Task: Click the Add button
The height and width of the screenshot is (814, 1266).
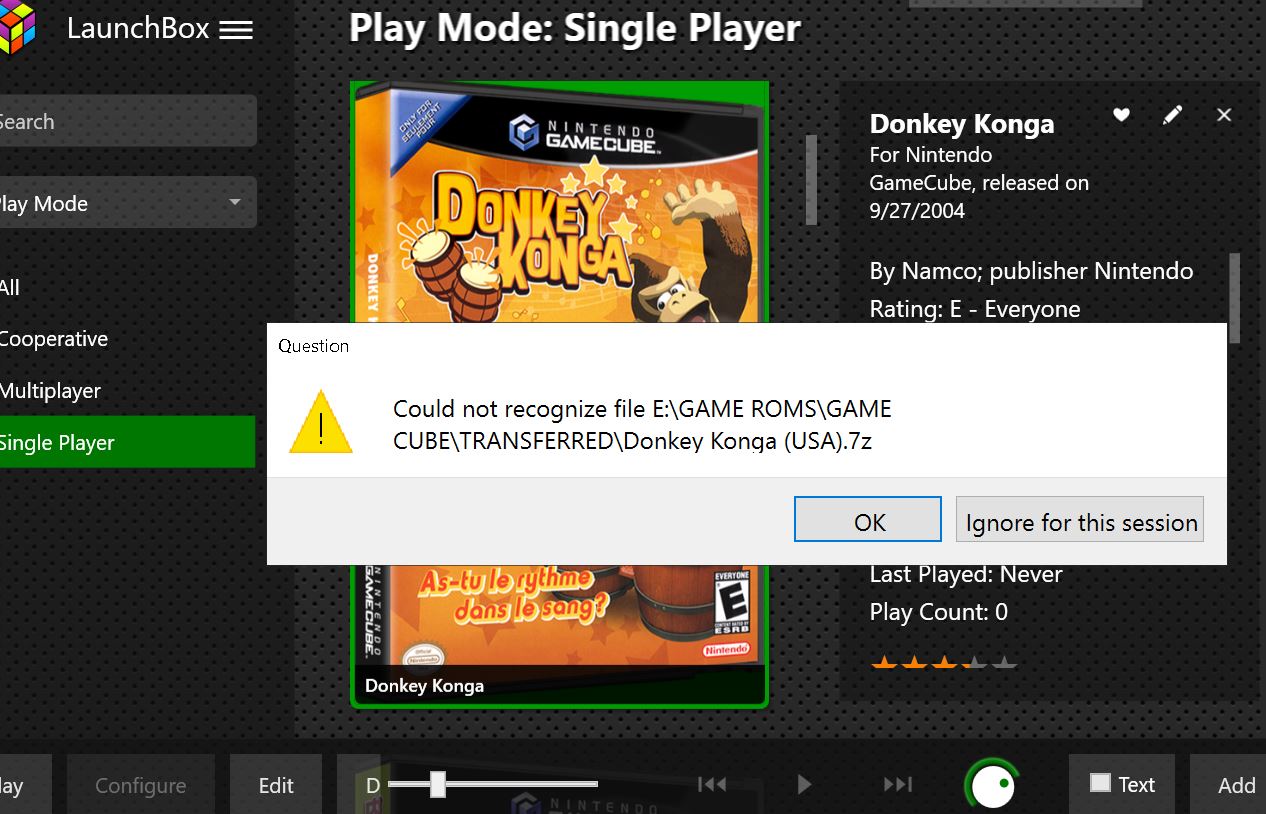Action: (1229, 785)
